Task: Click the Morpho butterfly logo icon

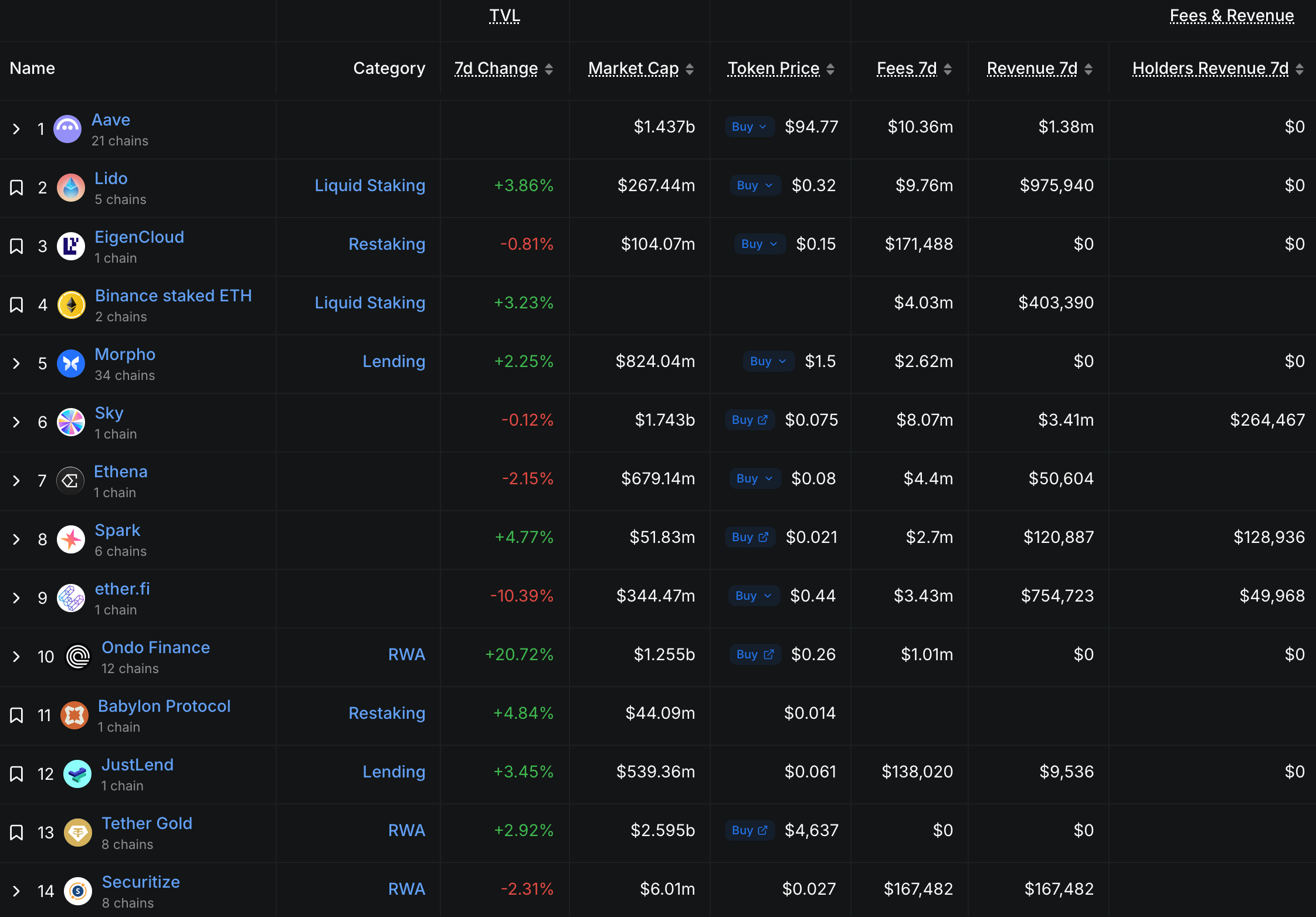Action: (71, 363)
